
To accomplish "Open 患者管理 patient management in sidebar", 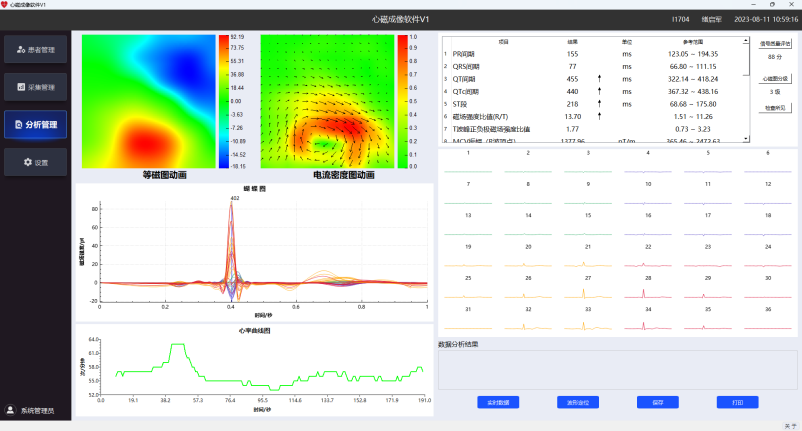I will (x=35, y=50).
